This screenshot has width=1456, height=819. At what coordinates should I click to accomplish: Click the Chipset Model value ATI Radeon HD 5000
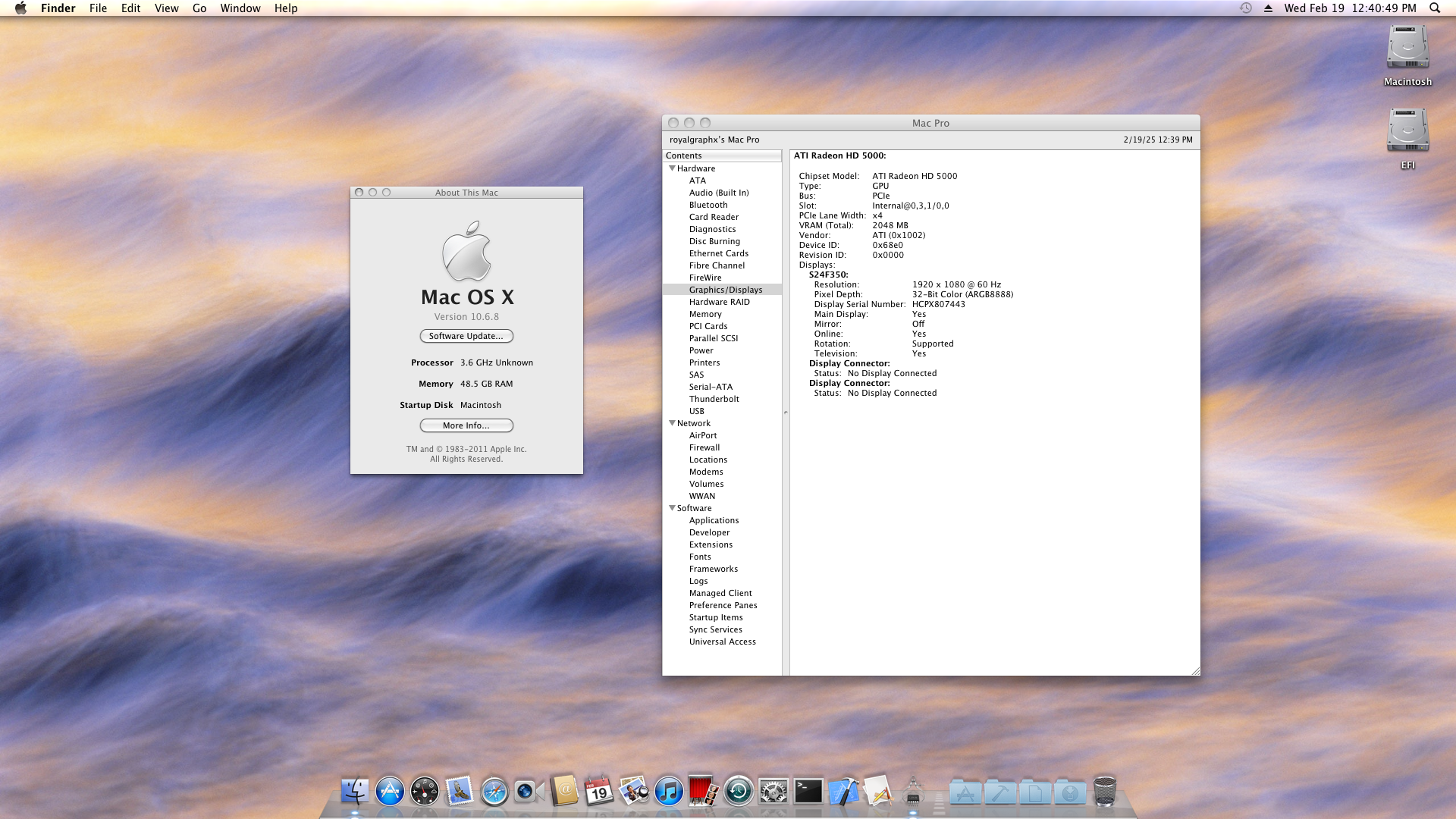915,176
